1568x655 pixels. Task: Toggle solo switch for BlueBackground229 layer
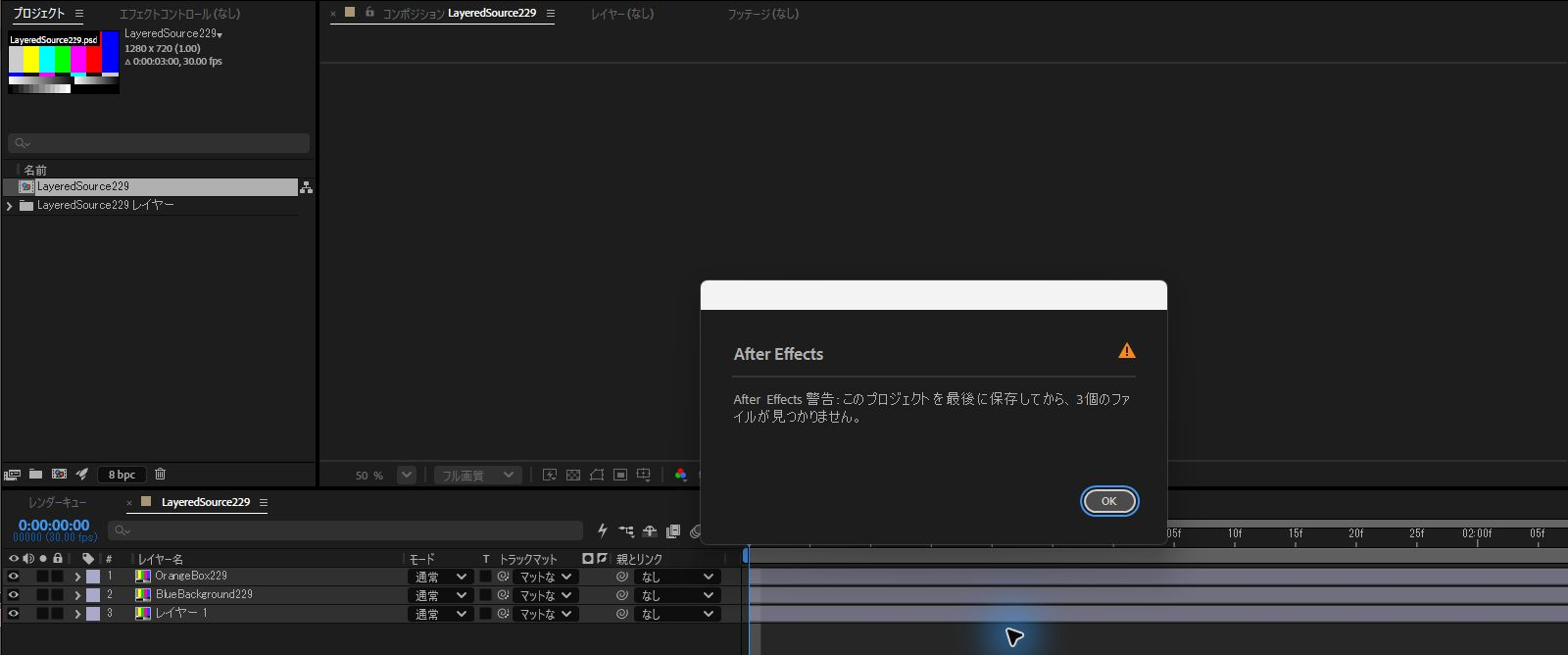(x=42, y=595)
